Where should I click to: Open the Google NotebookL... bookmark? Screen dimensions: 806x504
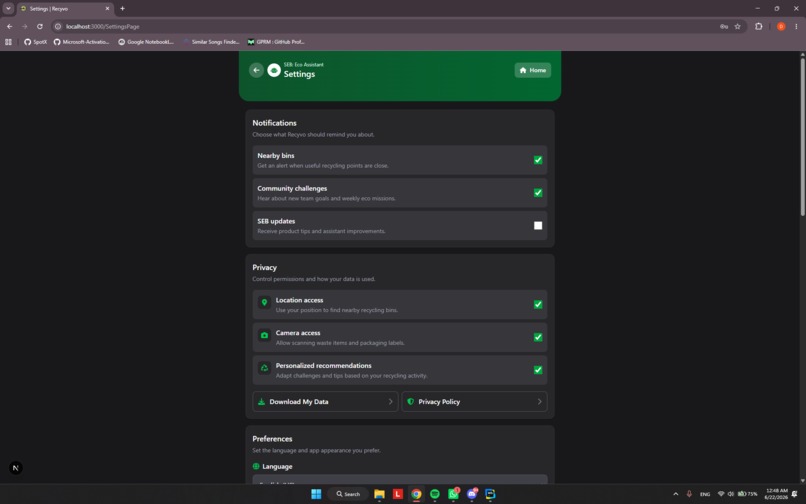pos(146,42)
